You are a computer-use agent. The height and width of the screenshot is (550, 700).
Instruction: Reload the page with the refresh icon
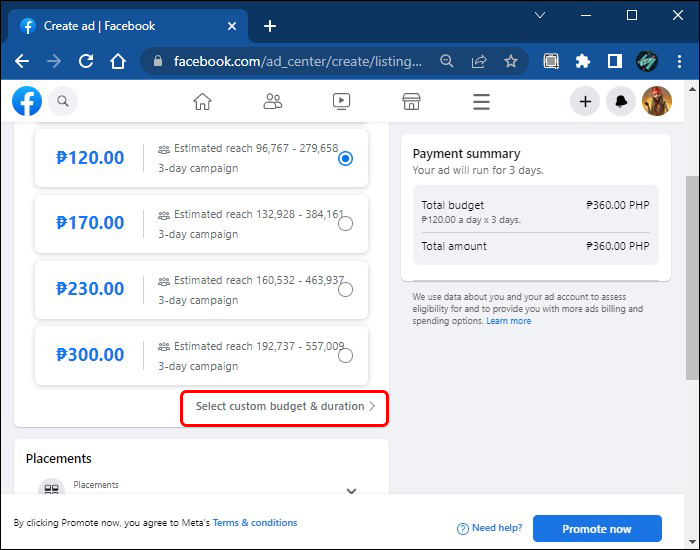pos(86,61)
